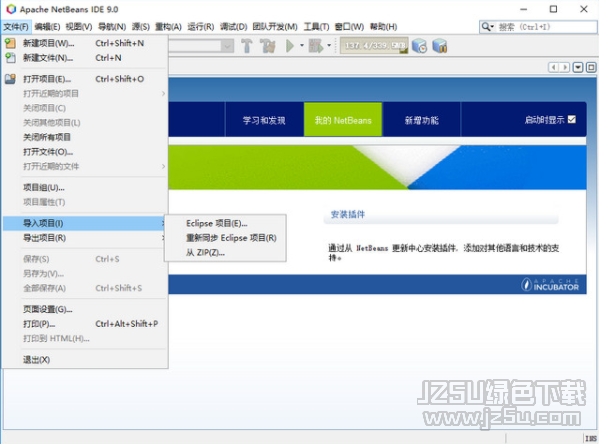Choose 从 ZIP(Z)... import option
599x444 pixels.
click(x=205, y=253)
